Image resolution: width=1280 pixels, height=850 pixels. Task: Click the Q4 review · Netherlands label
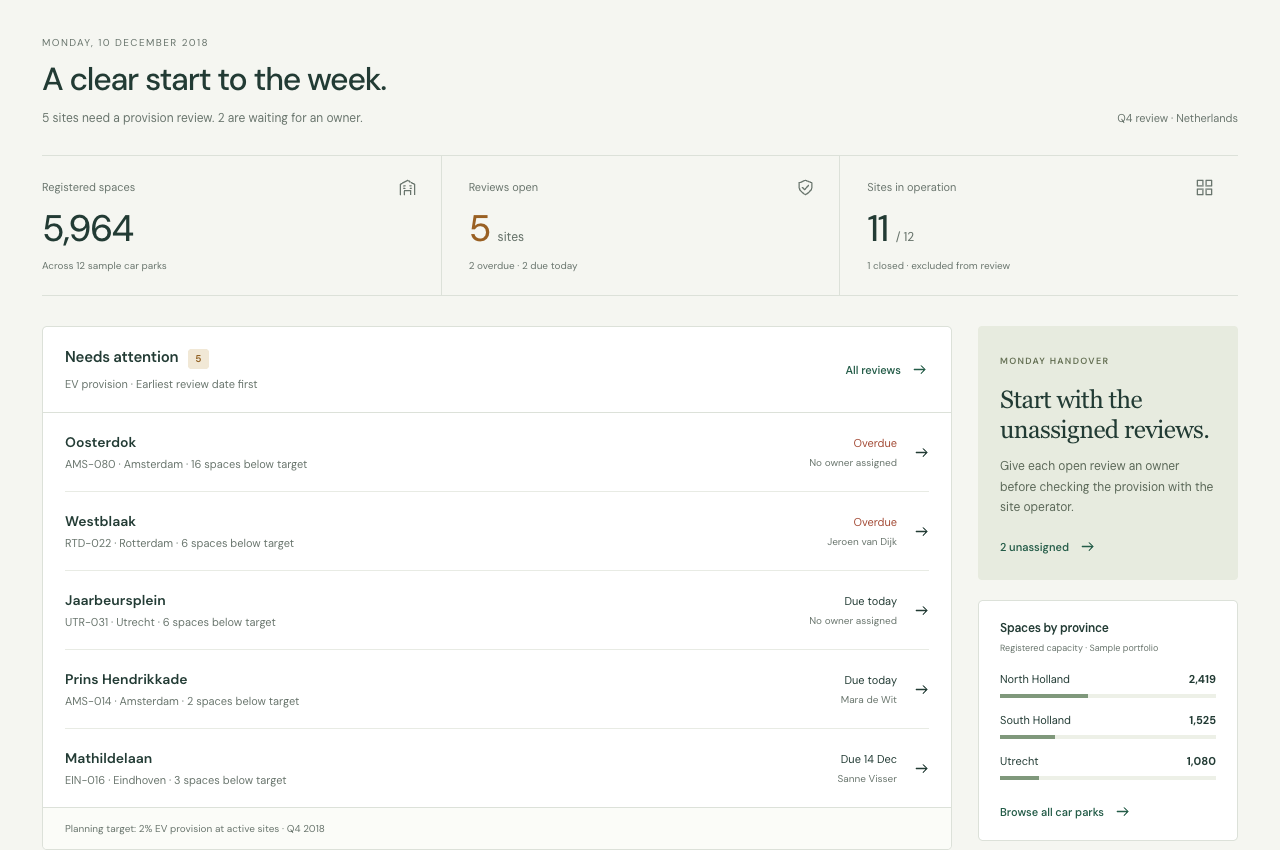click(x=1177, y=118)
